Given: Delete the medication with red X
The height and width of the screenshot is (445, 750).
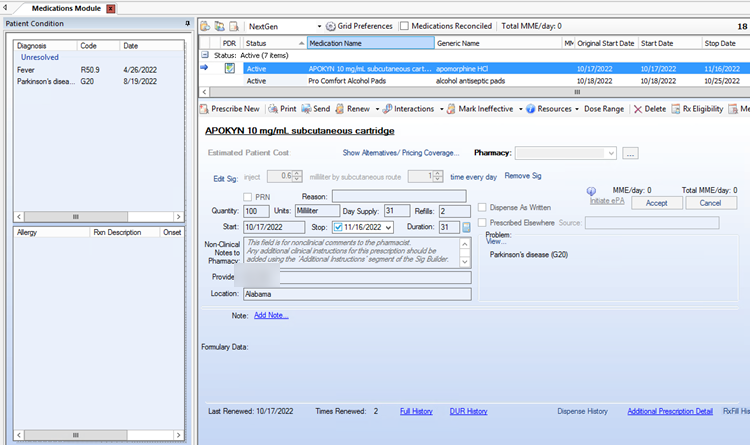Looking at the screenshot, I should (x=650, y=109).
